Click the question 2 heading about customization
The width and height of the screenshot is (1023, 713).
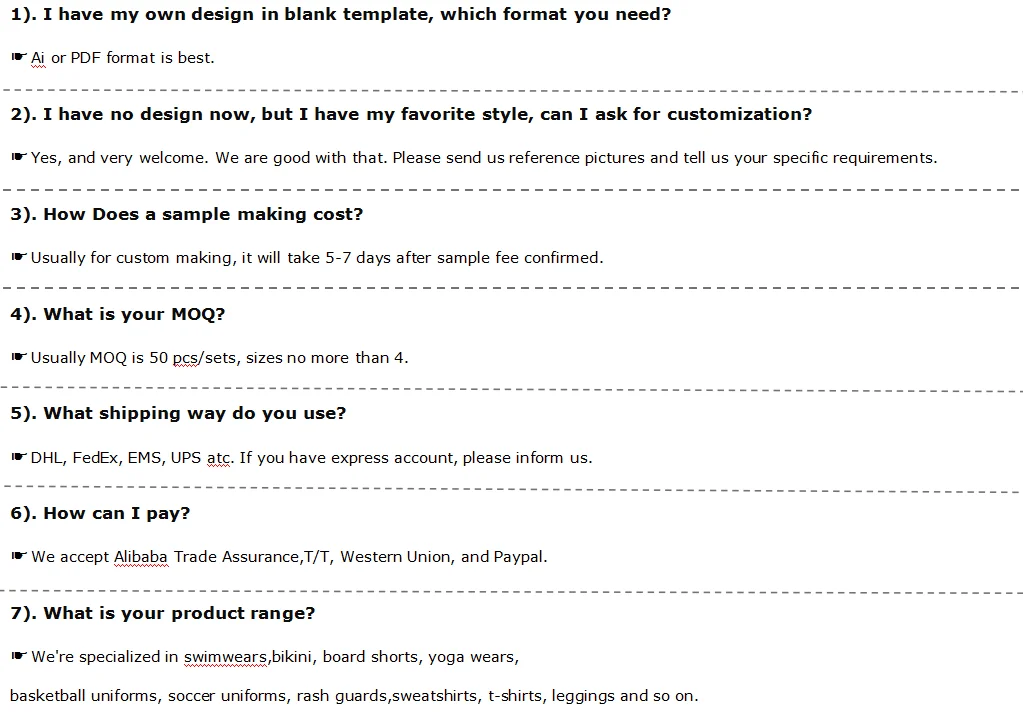point(411,114)
